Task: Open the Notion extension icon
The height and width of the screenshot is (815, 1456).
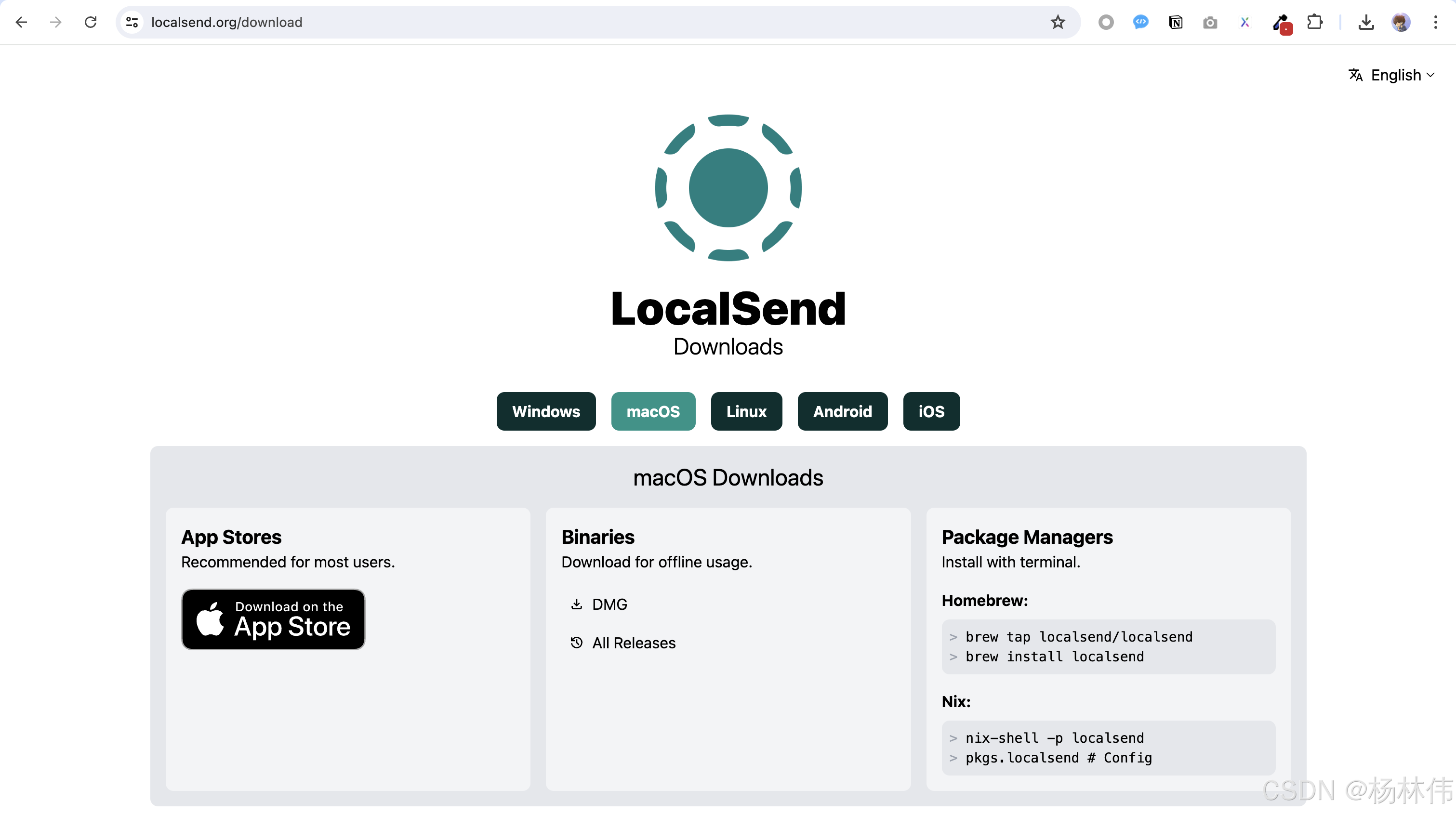Action: click(x=1176, y=22)
